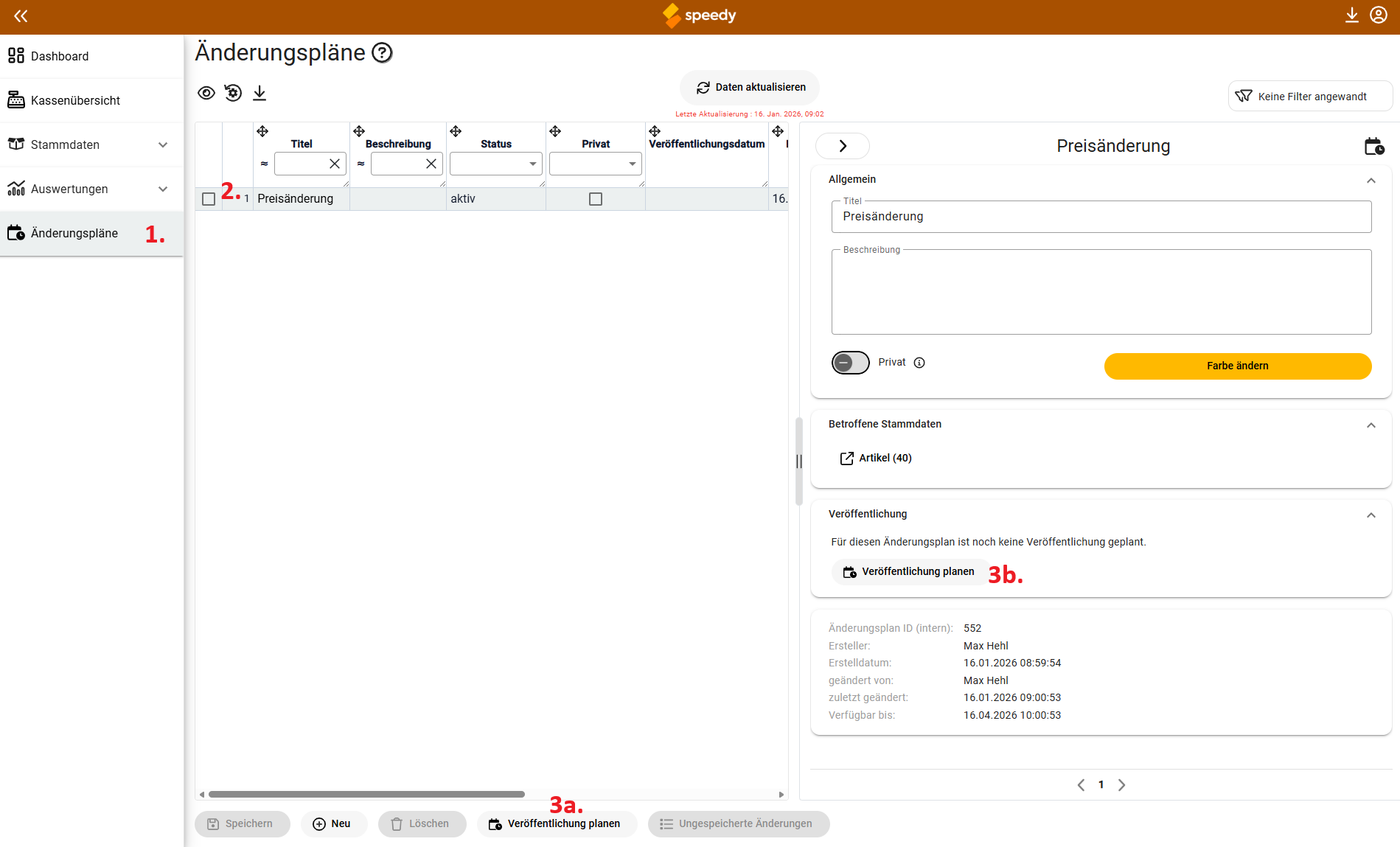Image resolution: width=1400 pixels, height=847 pixels.
Task: Click the panel splitter handle
Action: [799, 461]
